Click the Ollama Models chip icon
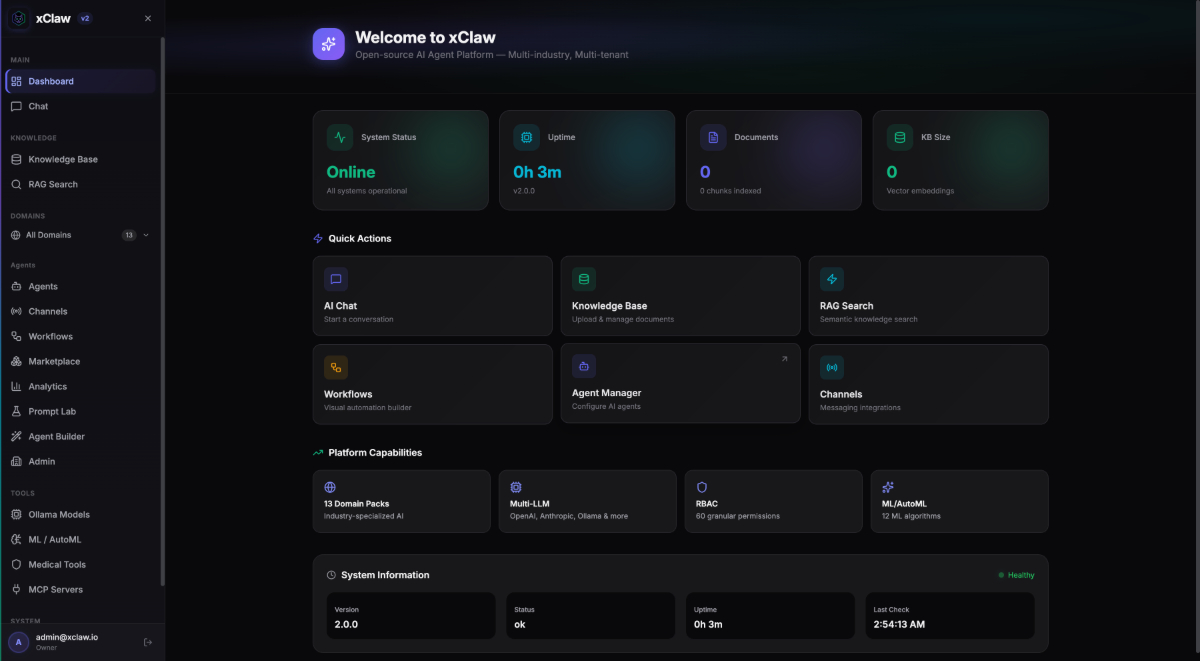 (16, 514)
